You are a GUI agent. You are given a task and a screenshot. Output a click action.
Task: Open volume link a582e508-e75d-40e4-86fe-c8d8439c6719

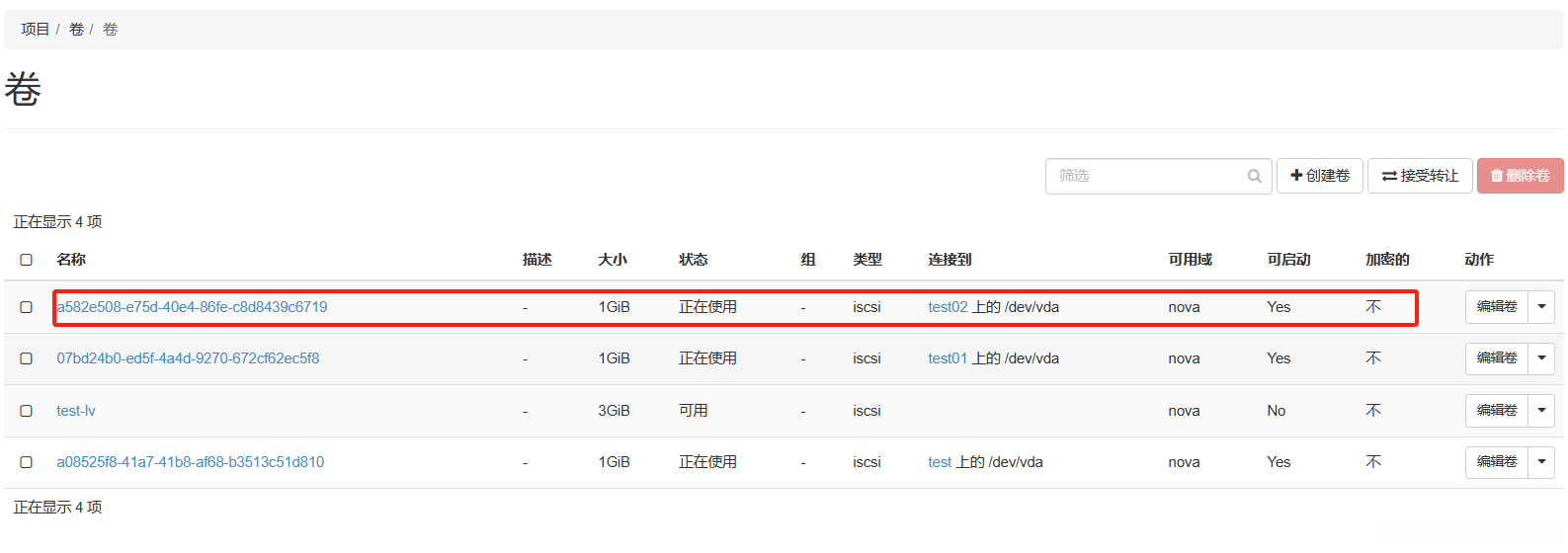click(192, 307)
